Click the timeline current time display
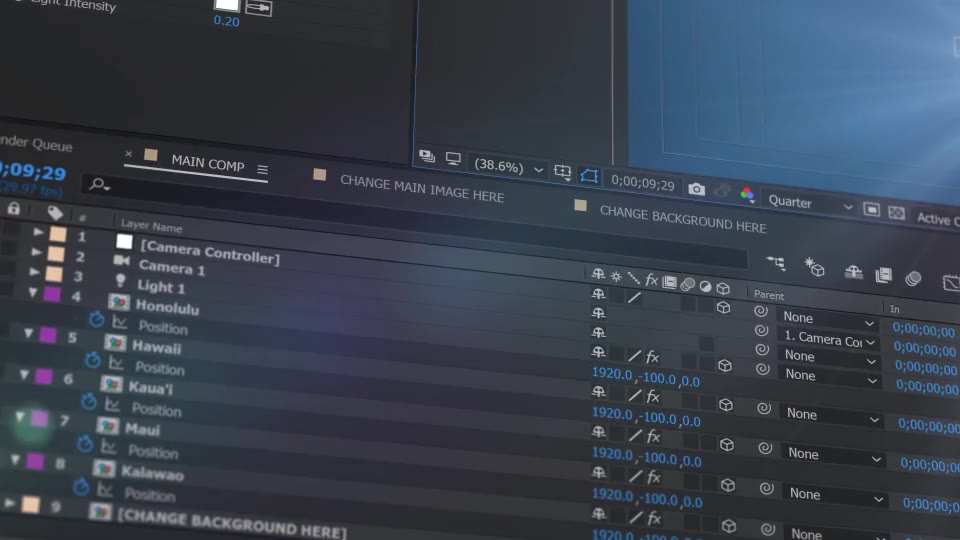The height and width of the screenshot is (540, 960). click(32, 171)
